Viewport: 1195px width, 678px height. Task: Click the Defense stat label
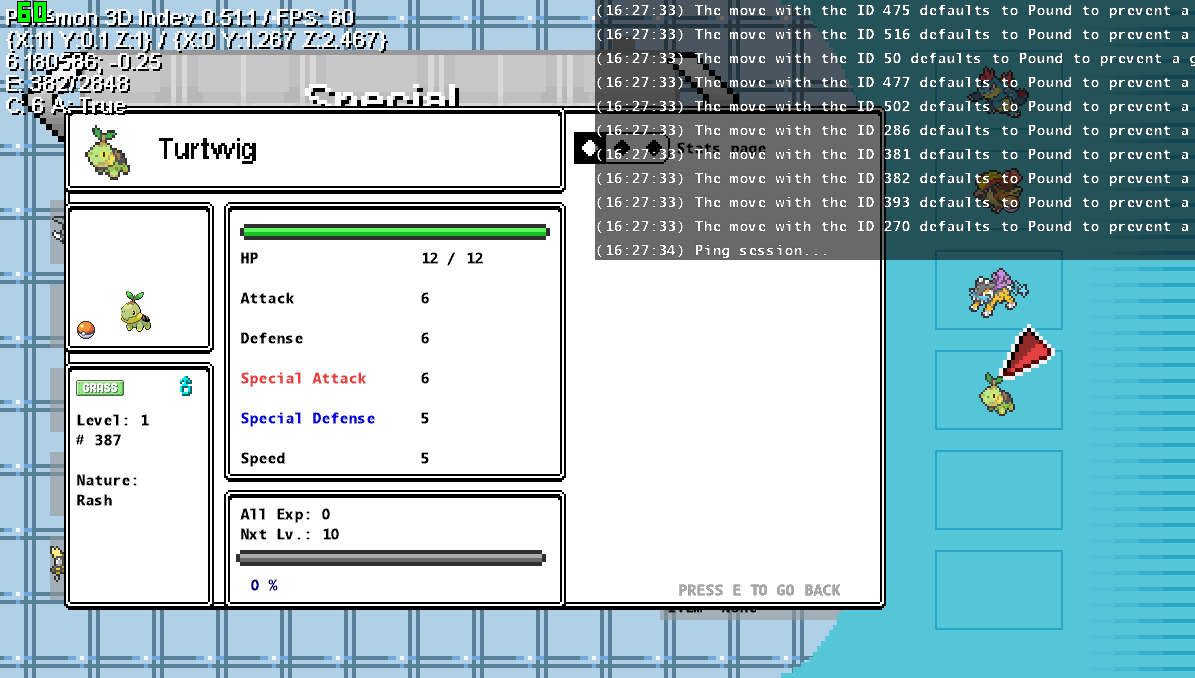coord(271,338)
